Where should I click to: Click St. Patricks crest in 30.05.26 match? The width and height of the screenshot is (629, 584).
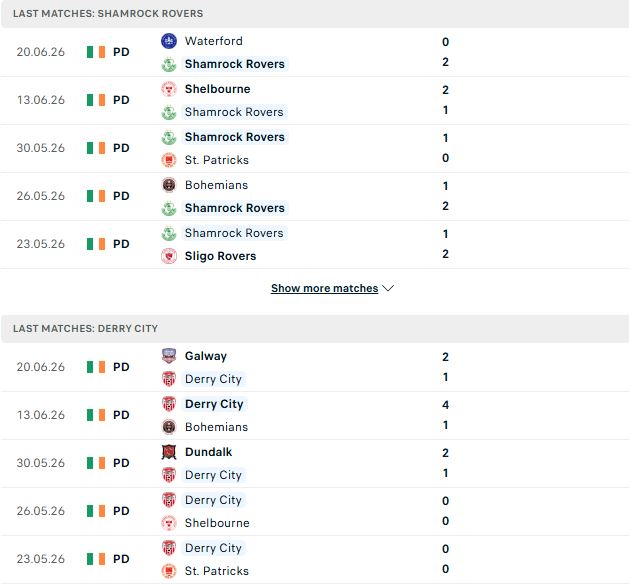pos(169,160)
